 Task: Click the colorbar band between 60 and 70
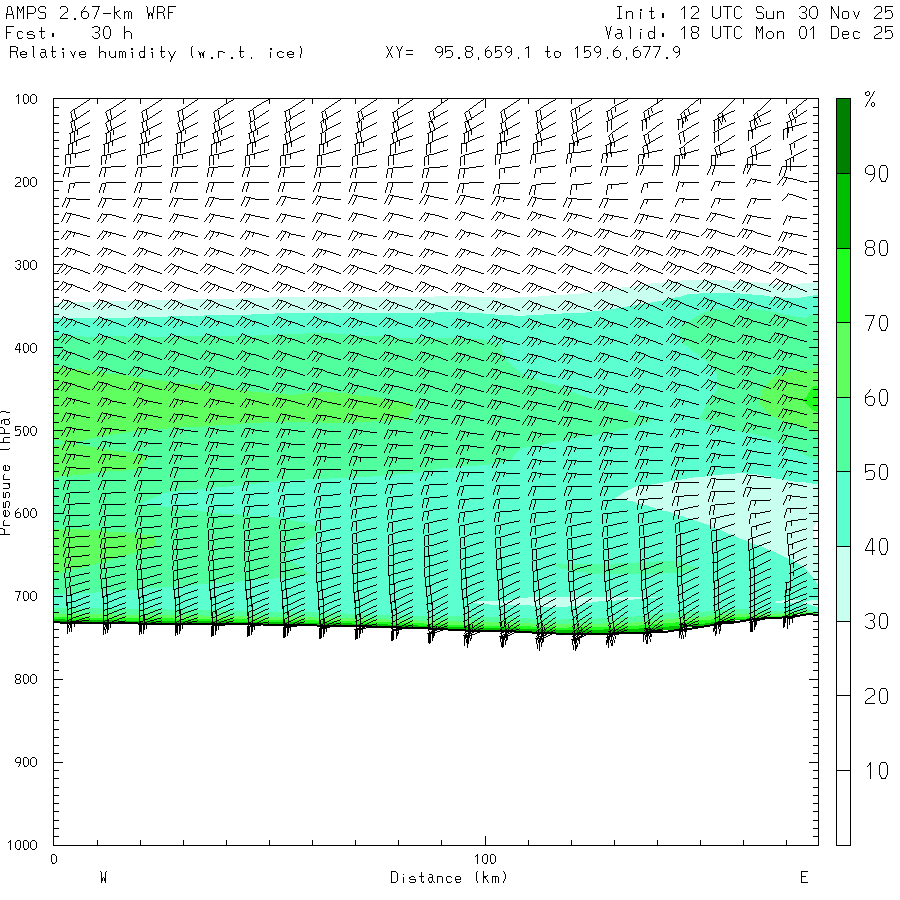[843, 360]
